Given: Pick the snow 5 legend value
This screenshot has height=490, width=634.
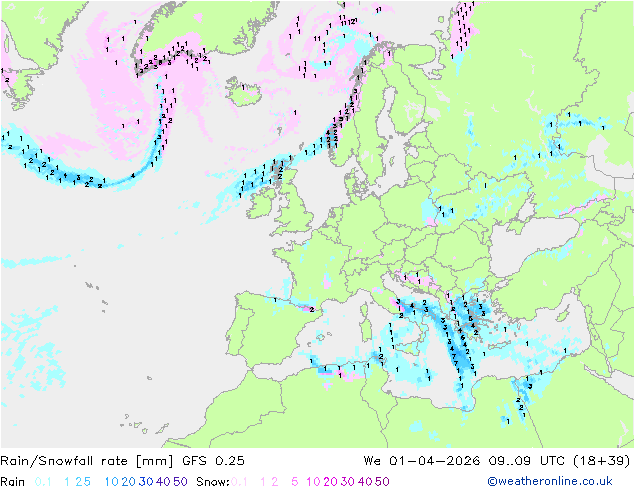Looking at the screenshot, I should (x=295, y=482).
